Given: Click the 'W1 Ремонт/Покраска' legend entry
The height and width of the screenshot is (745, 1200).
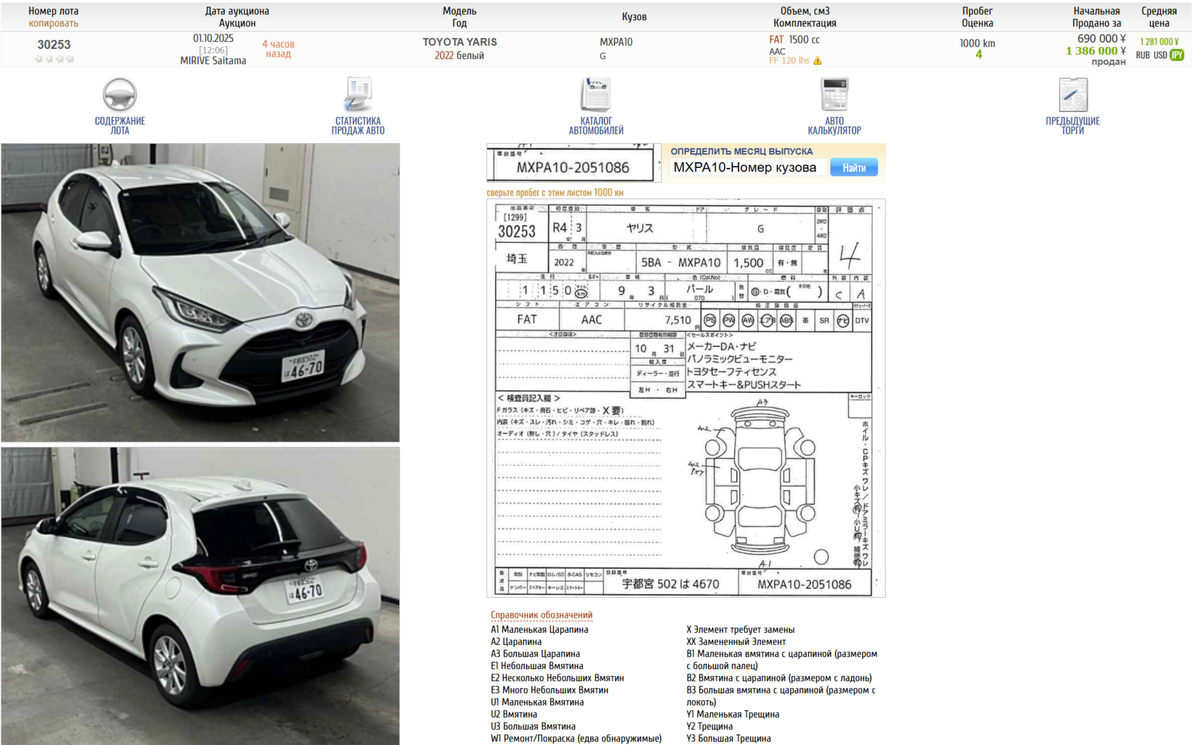Looking at the screenshot, I should tap(576, 738).
